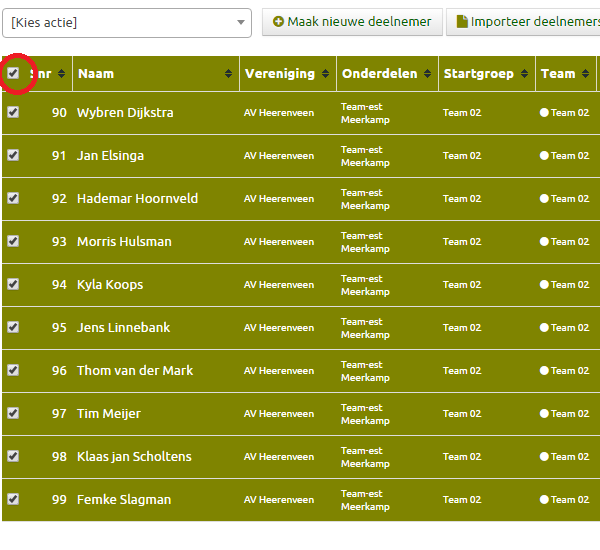Open the Kies actie dropdown

pyautogui.click(x=127, y=23)
